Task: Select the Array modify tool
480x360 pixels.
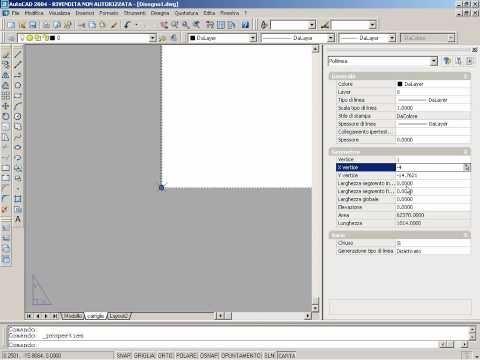Action: (x=6, y=96)
